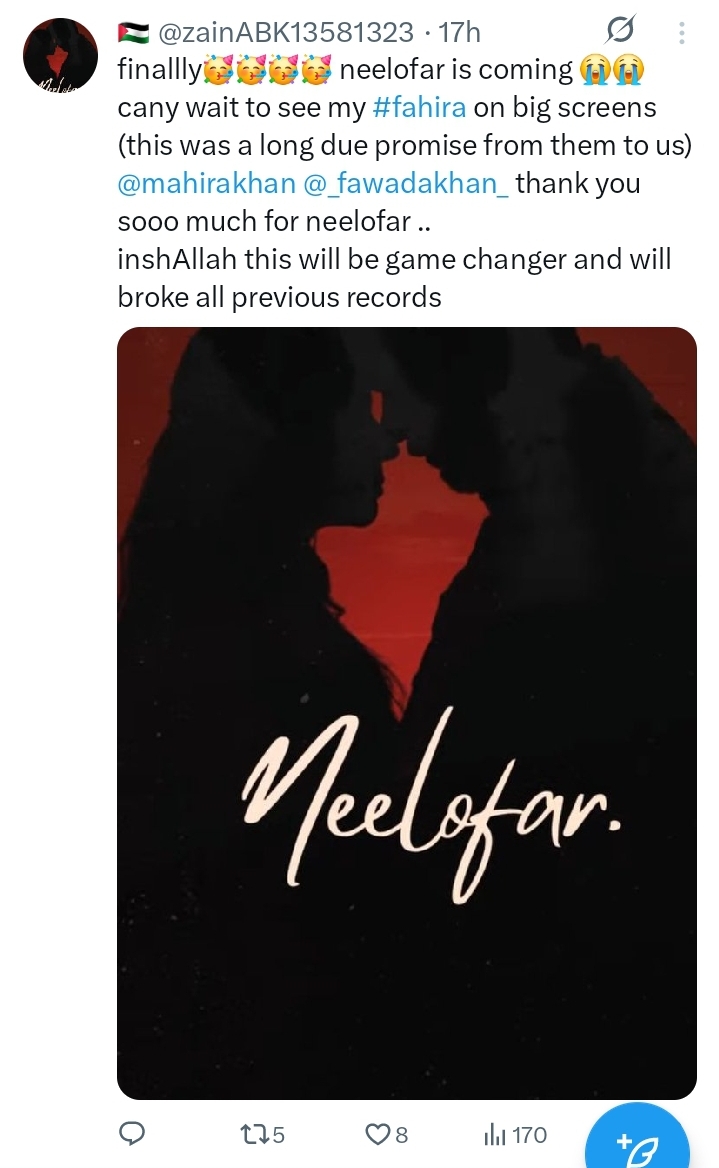Screen dimensions: 719x1168
Task: Click the retweet count of 5
Action: coord(278,1134)
